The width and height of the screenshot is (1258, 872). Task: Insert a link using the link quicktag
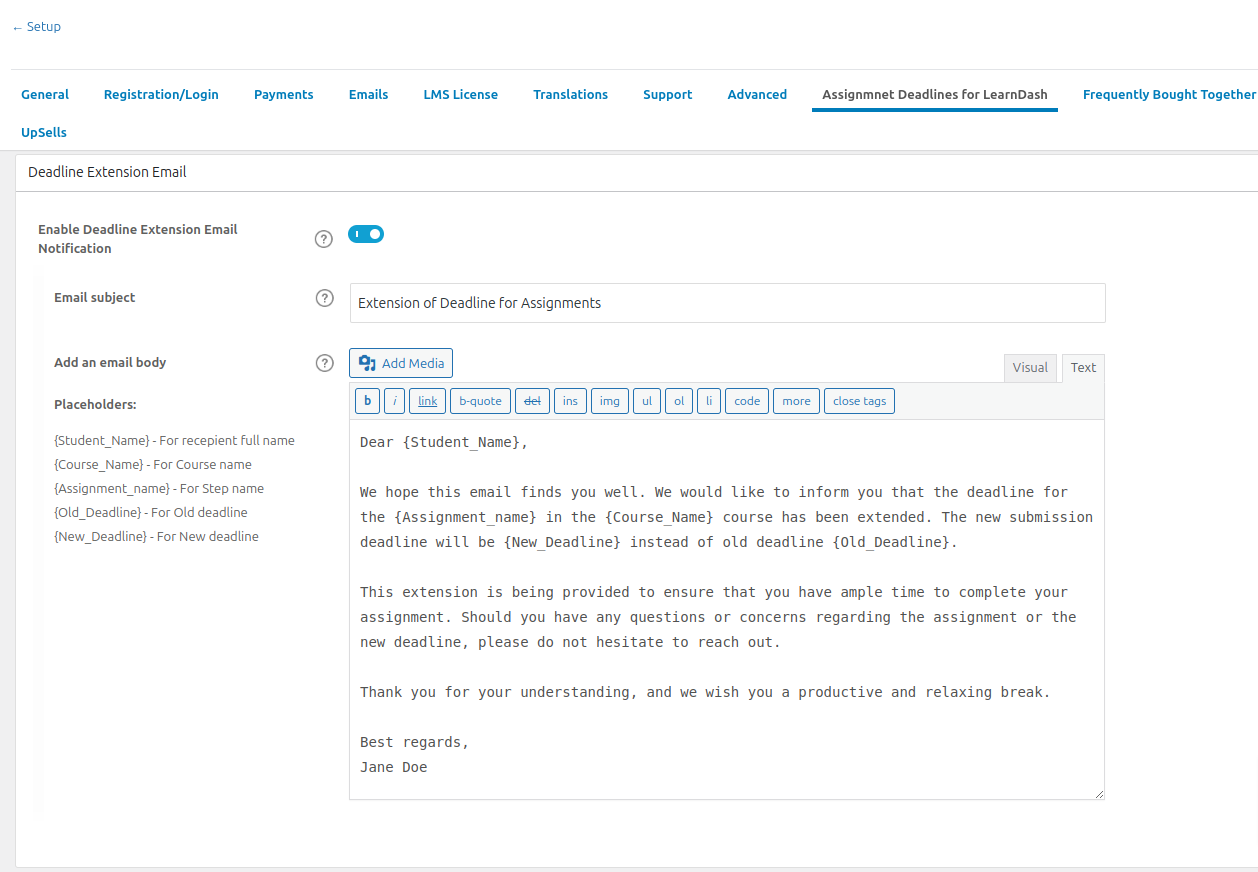pyautogui.click(x=427, y=401)
